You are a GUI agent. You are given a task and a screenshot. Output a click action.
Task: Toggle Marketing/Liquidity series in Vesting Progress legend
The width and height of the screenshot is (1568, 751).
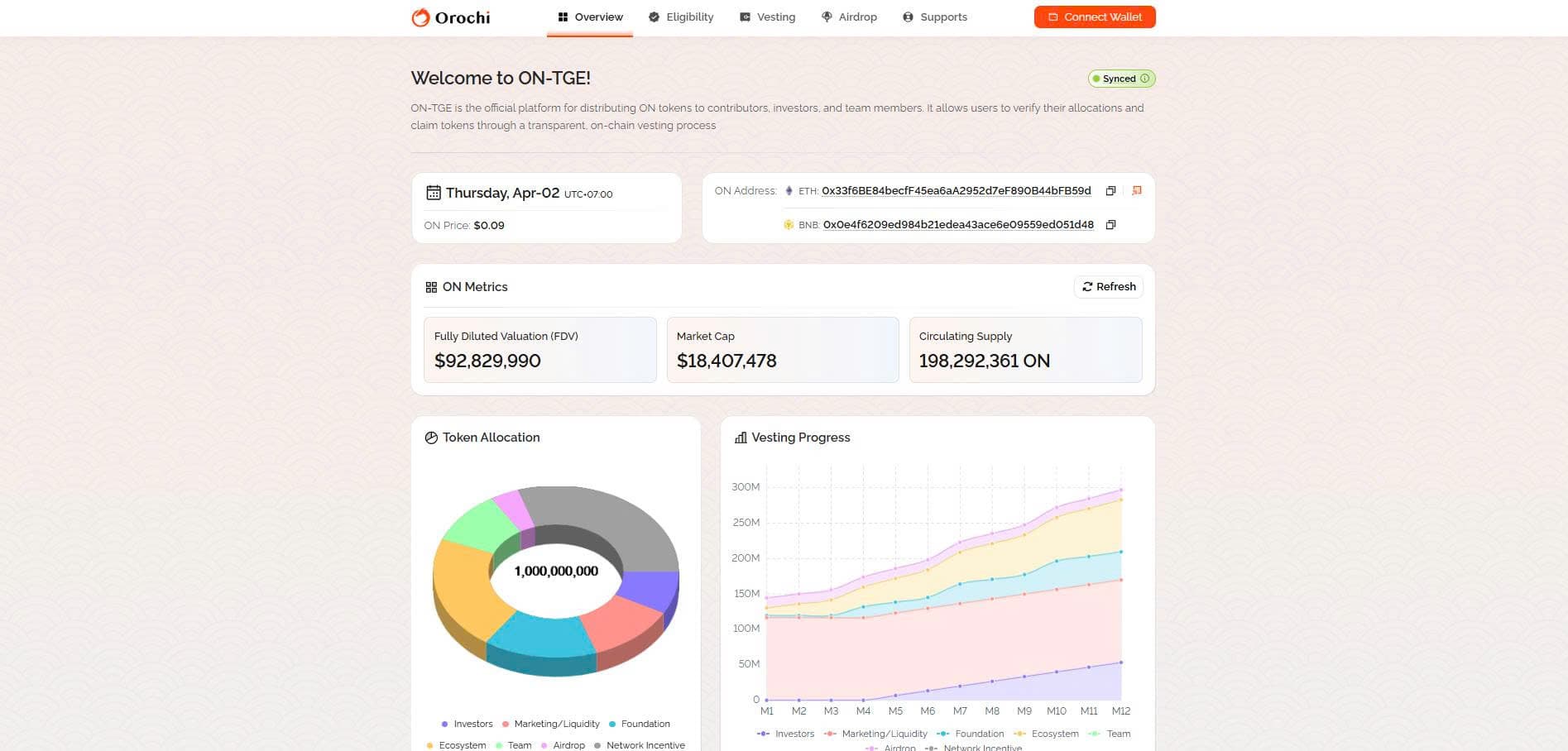pos(875,734)
